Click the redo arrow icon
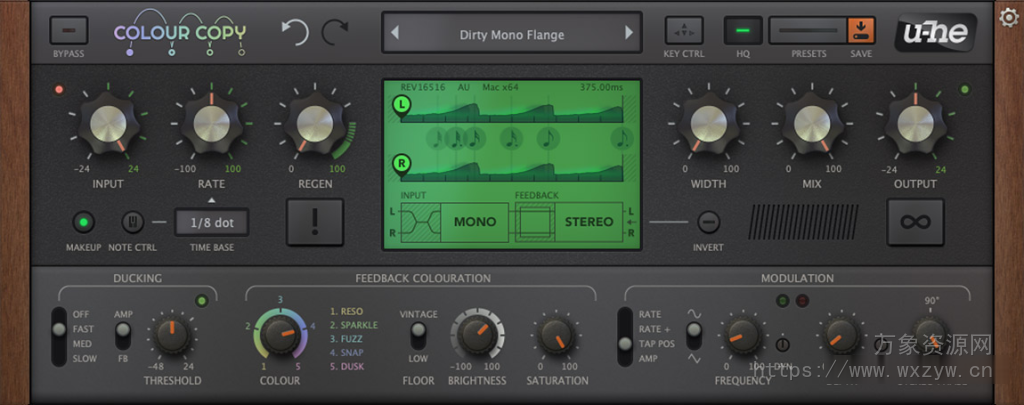The height and width of the screenshot is (405, 1024). pos(335,33)
